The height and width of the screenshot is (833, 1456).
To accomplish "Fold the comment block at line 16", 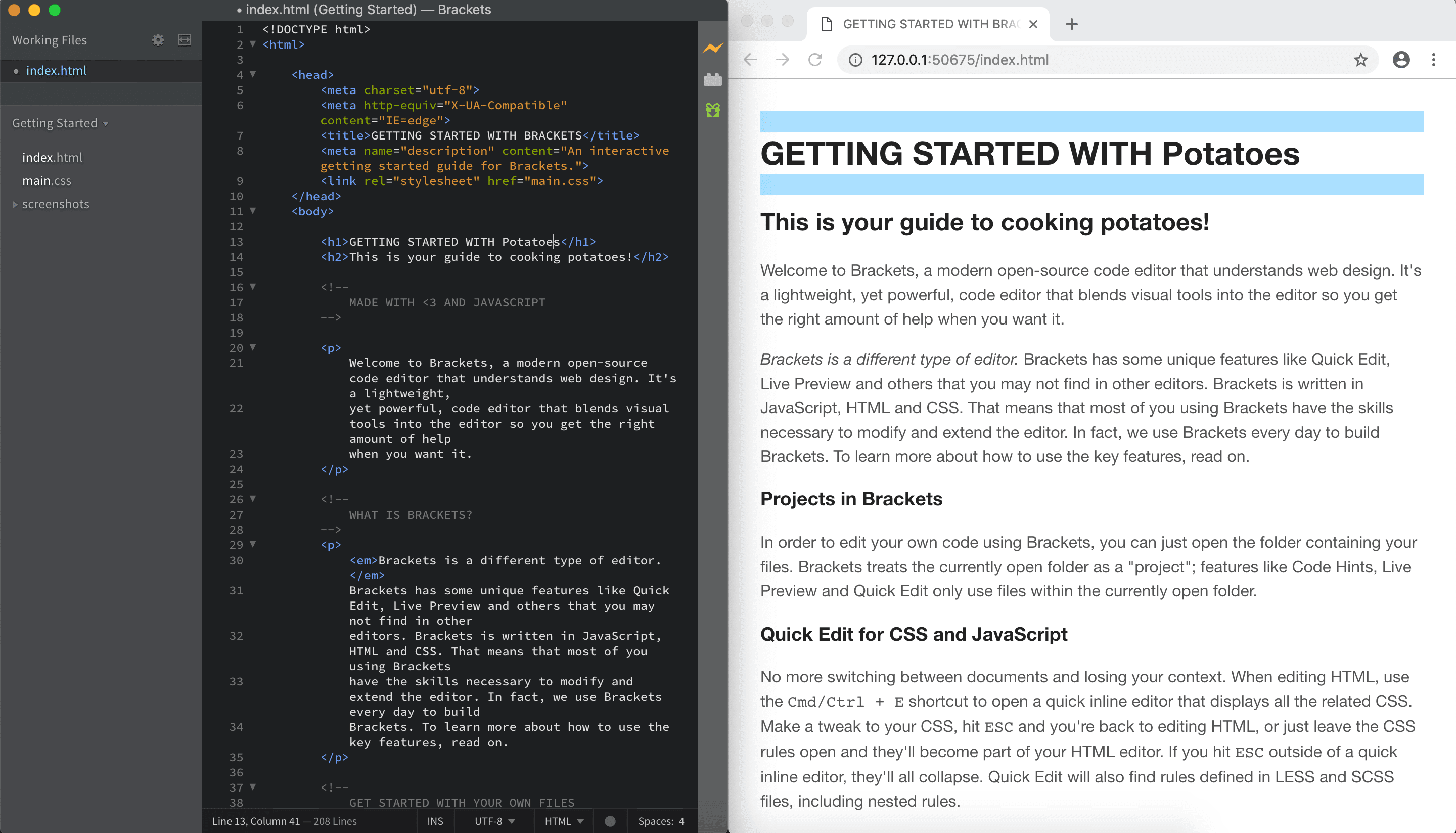I will click(253, 287).
